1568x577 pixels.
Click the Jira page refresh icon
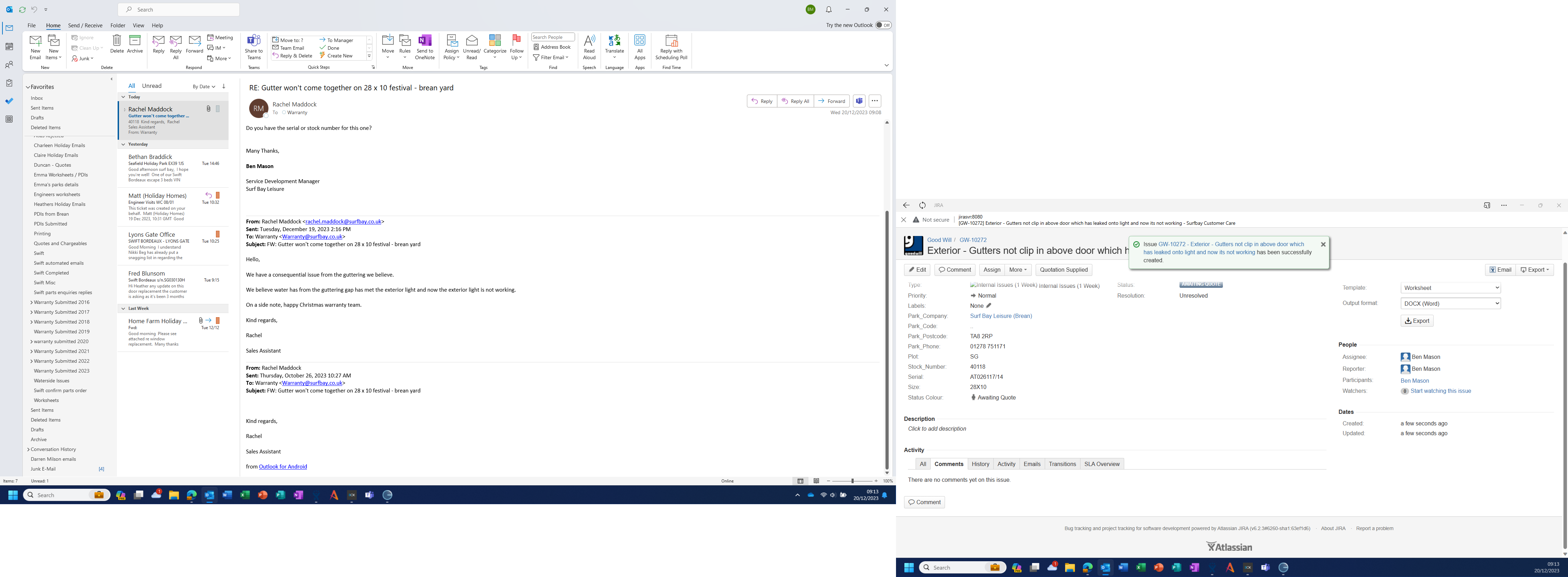pyautogui.click(x=922, y=206)
